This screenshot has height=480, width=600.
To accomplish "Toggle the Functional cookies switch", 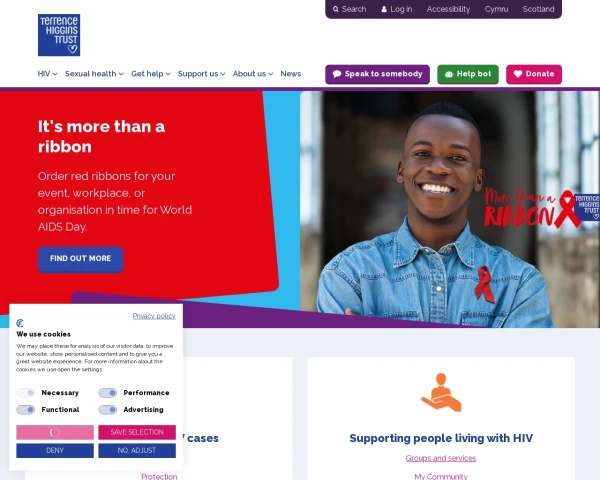I will click(26, 410).
